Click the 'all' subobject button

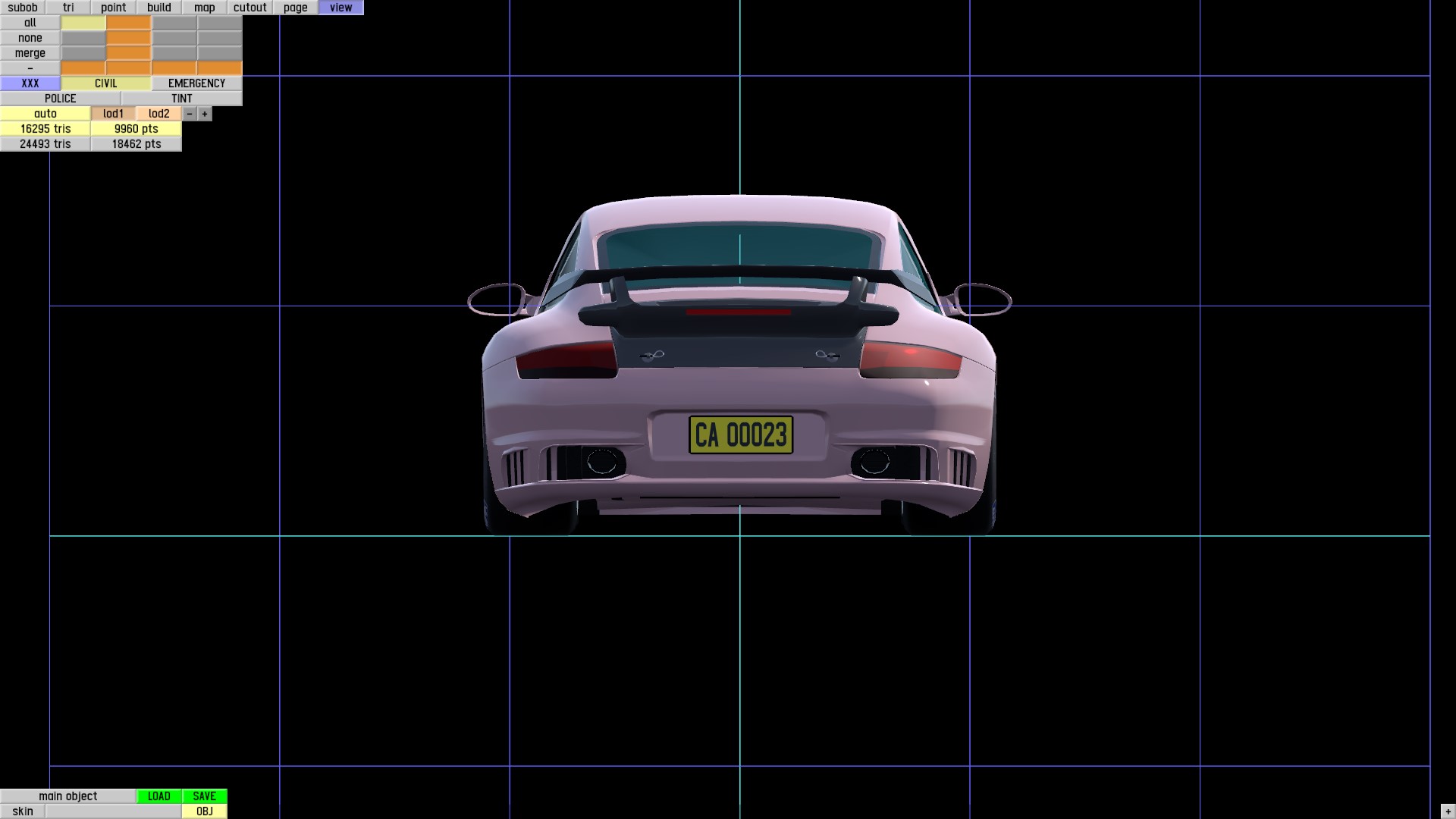[x=30, y=23]
